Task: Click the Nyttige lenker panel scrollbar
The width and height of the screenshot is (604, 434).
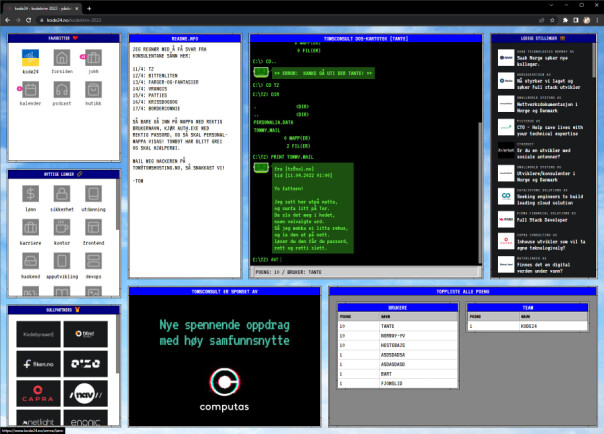Action: (117, 204)
